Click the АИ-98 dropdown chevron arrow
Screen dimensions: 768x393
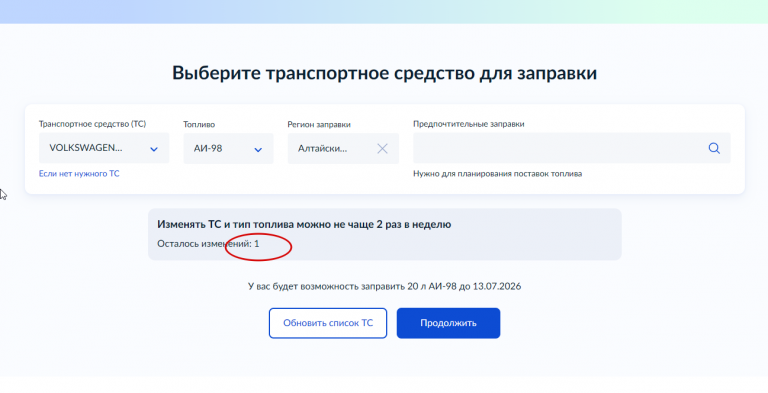tap(258, 149)
